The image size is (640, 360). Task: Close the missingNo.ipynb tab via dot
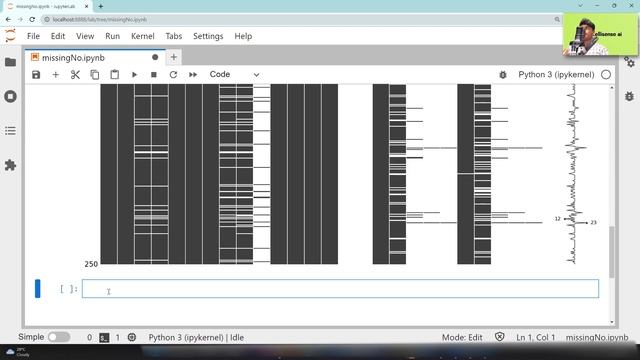click(x=155, y=58)
